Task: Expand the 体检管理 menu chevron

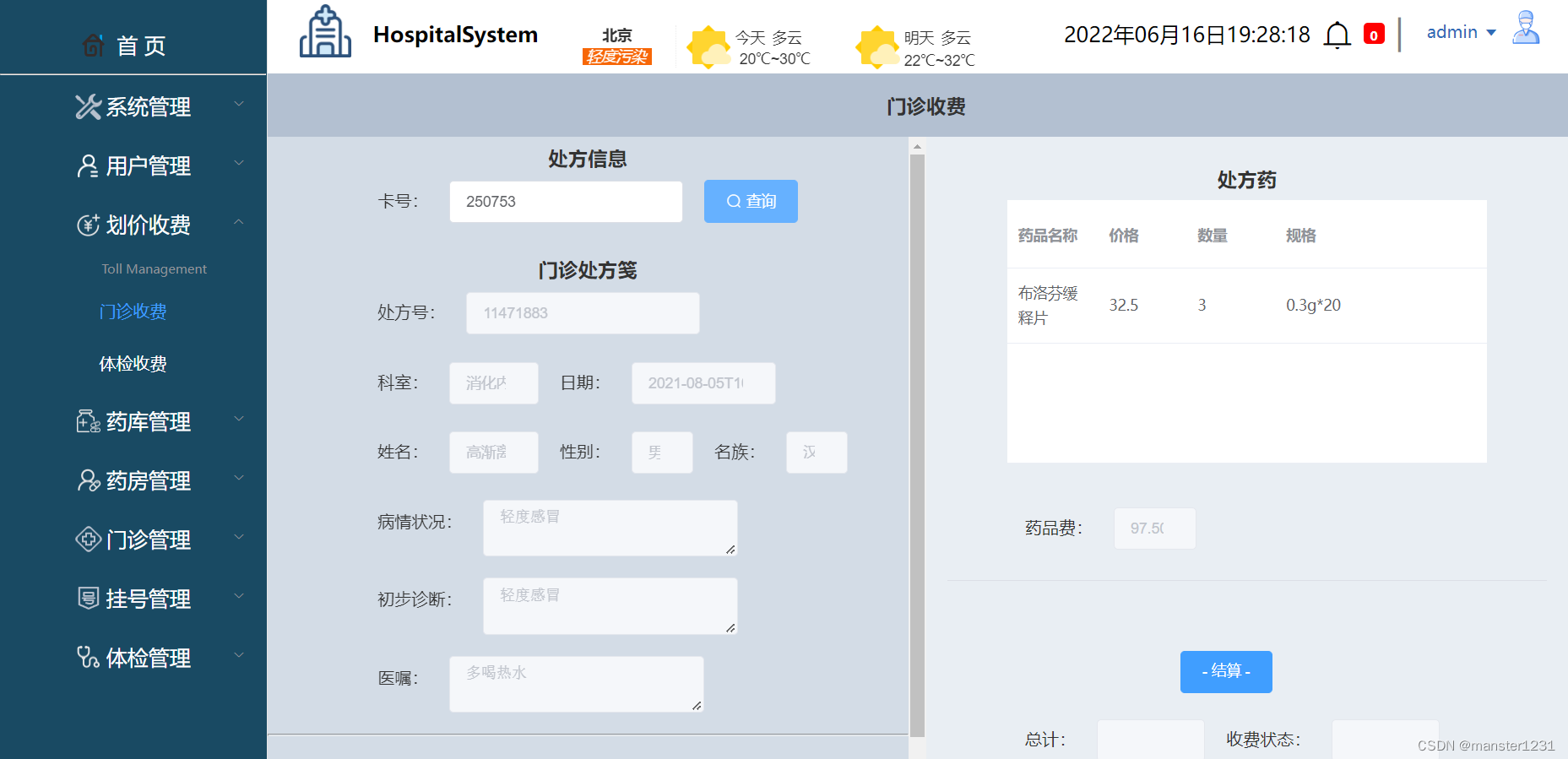Action: (239, 655)
